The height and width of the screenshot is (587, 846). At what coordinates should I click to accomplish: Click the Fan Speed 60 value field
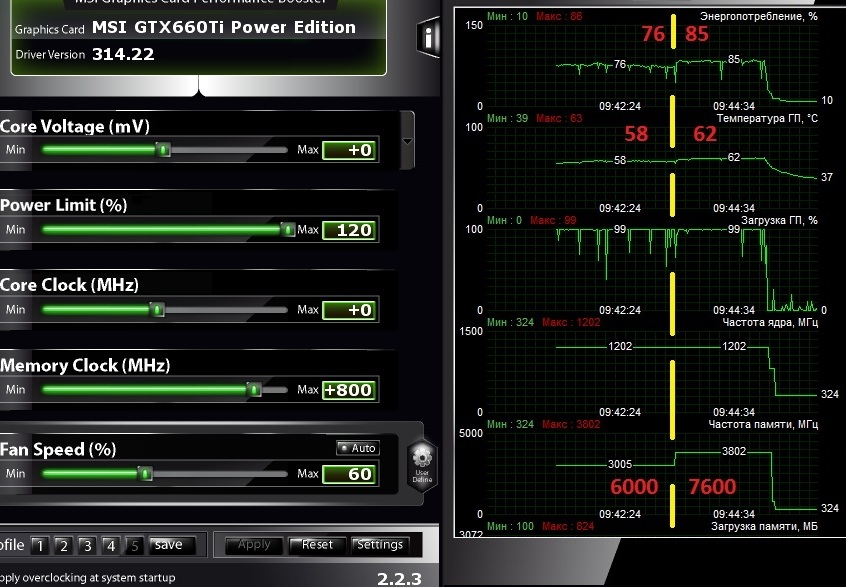pos(350,474)
